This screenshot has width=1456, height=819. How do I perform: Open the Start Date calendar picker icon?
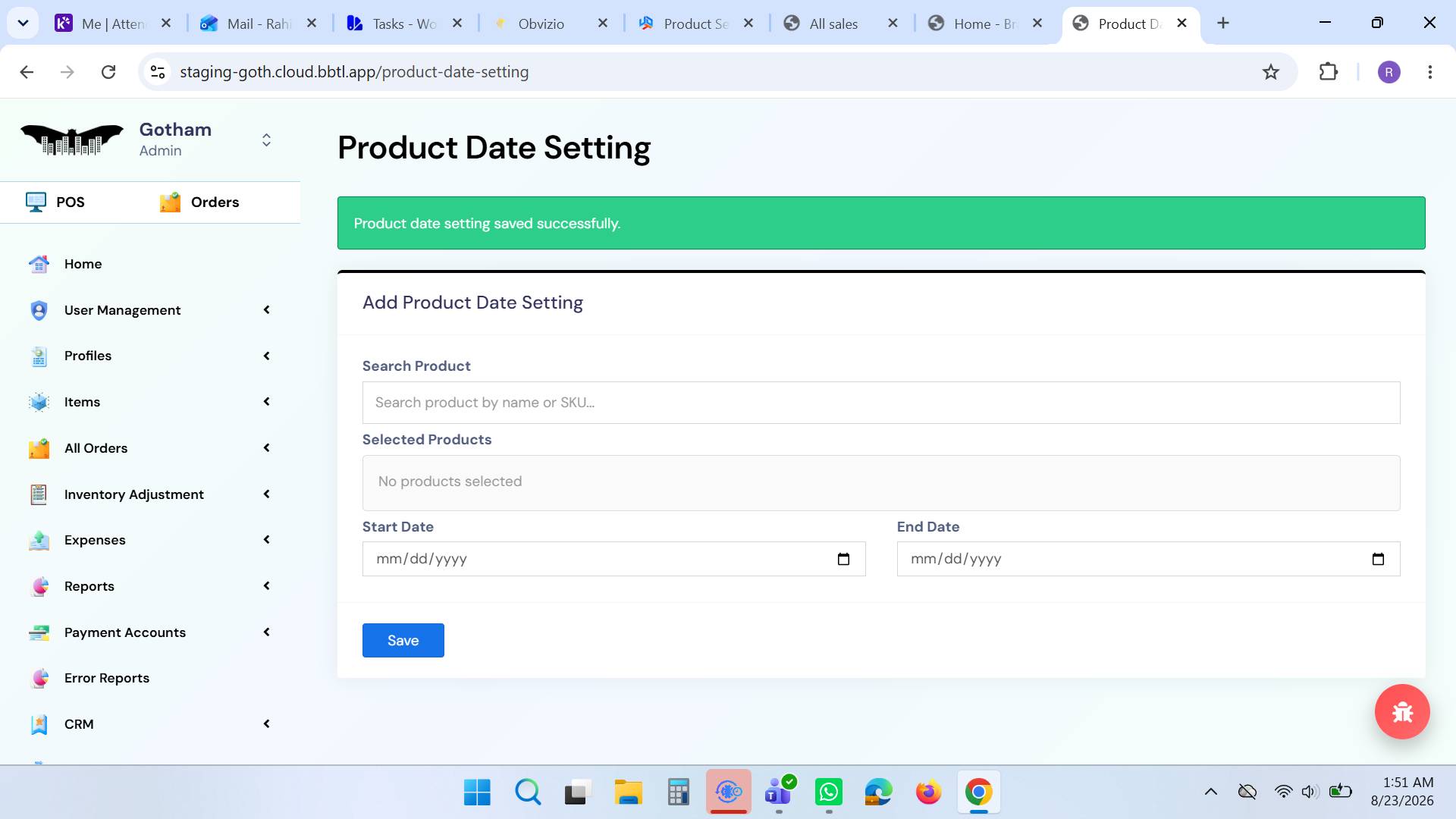coord(843,559)
